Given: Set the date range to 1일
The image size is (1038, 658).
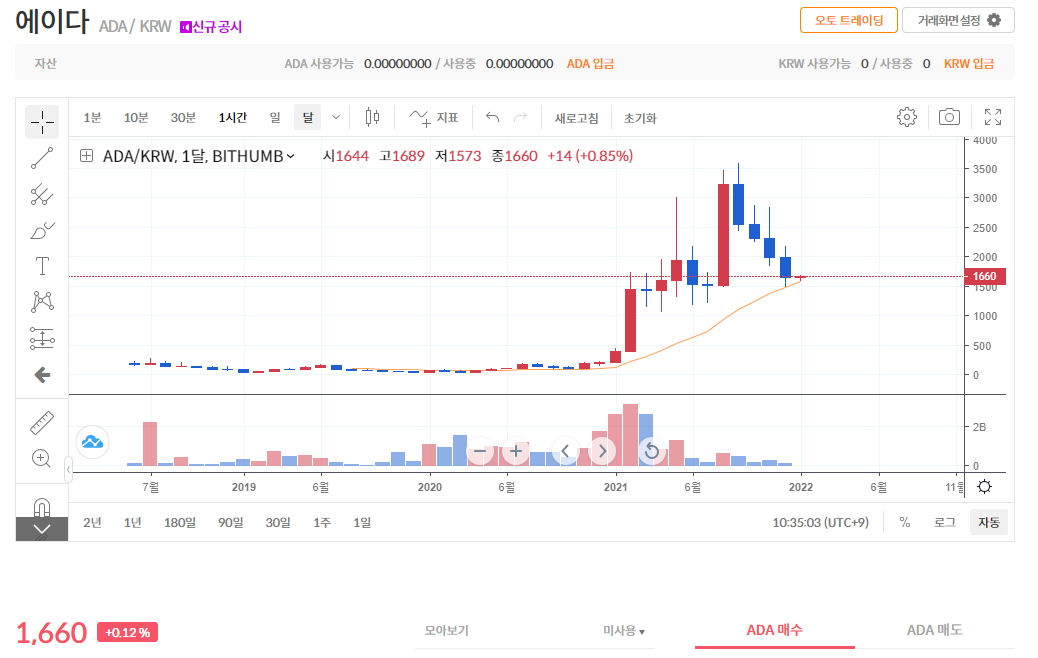Looking at the screenshot, I should [x=361, y=522].
